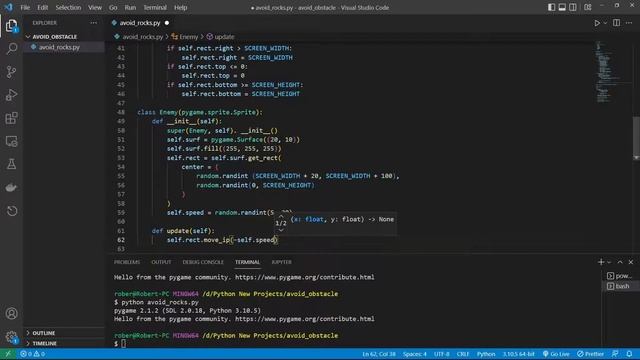Open the Terminal menu
The width and height of the screenshot is (640, 360).
point(155,7)
